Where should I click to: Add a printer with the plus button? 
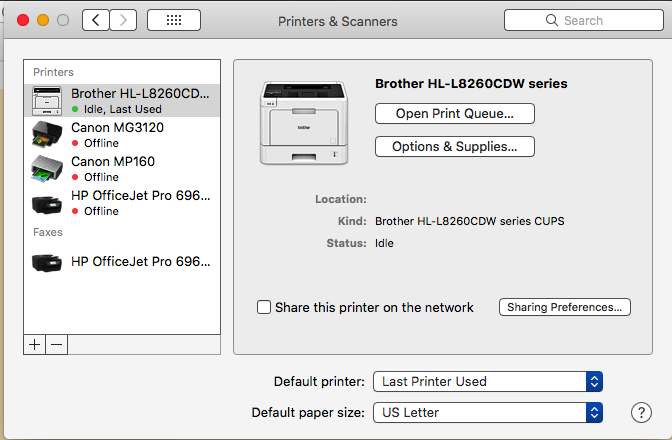pos(35,344)
